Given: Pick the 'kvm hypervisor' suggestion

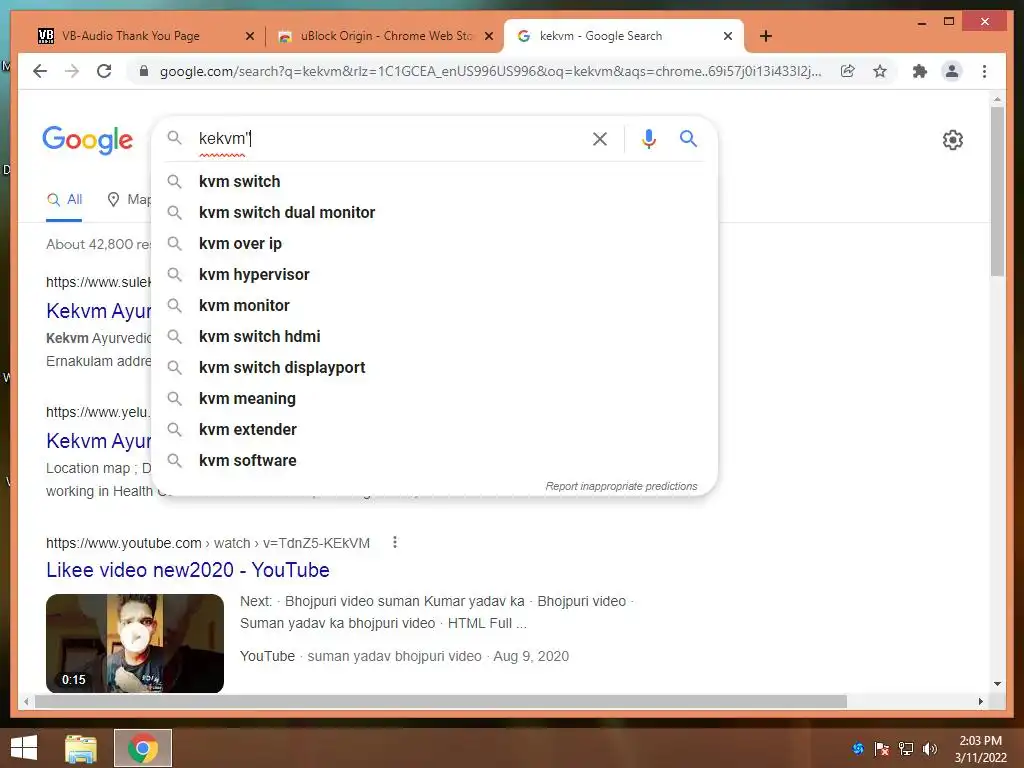Looking at the screenshot, I should pyautogui.click(x=434, y=274).
